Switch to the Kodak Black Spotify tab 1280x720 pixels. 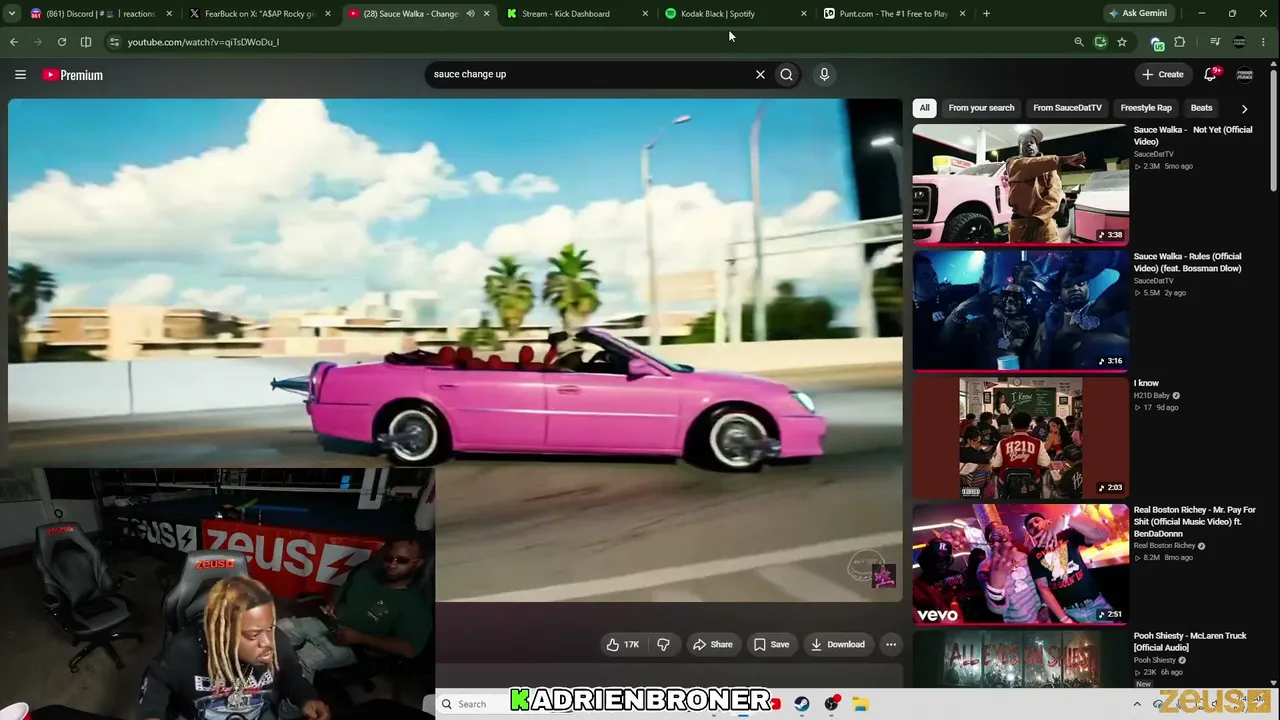pyautogui.click(x=735, y=14)
